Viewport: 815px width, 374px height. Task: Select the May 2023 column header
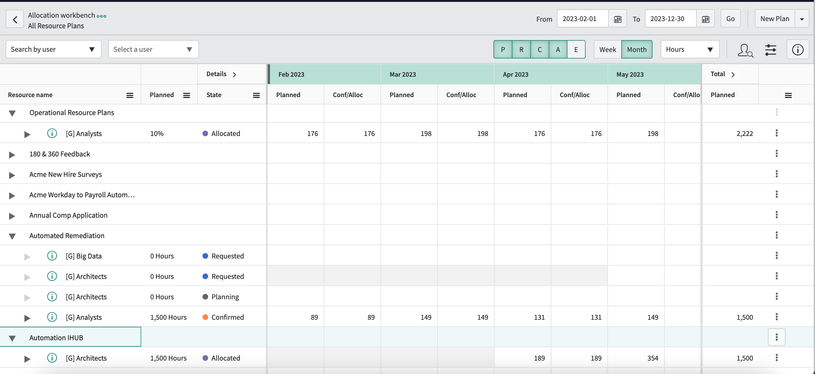[x=654, y=74]
